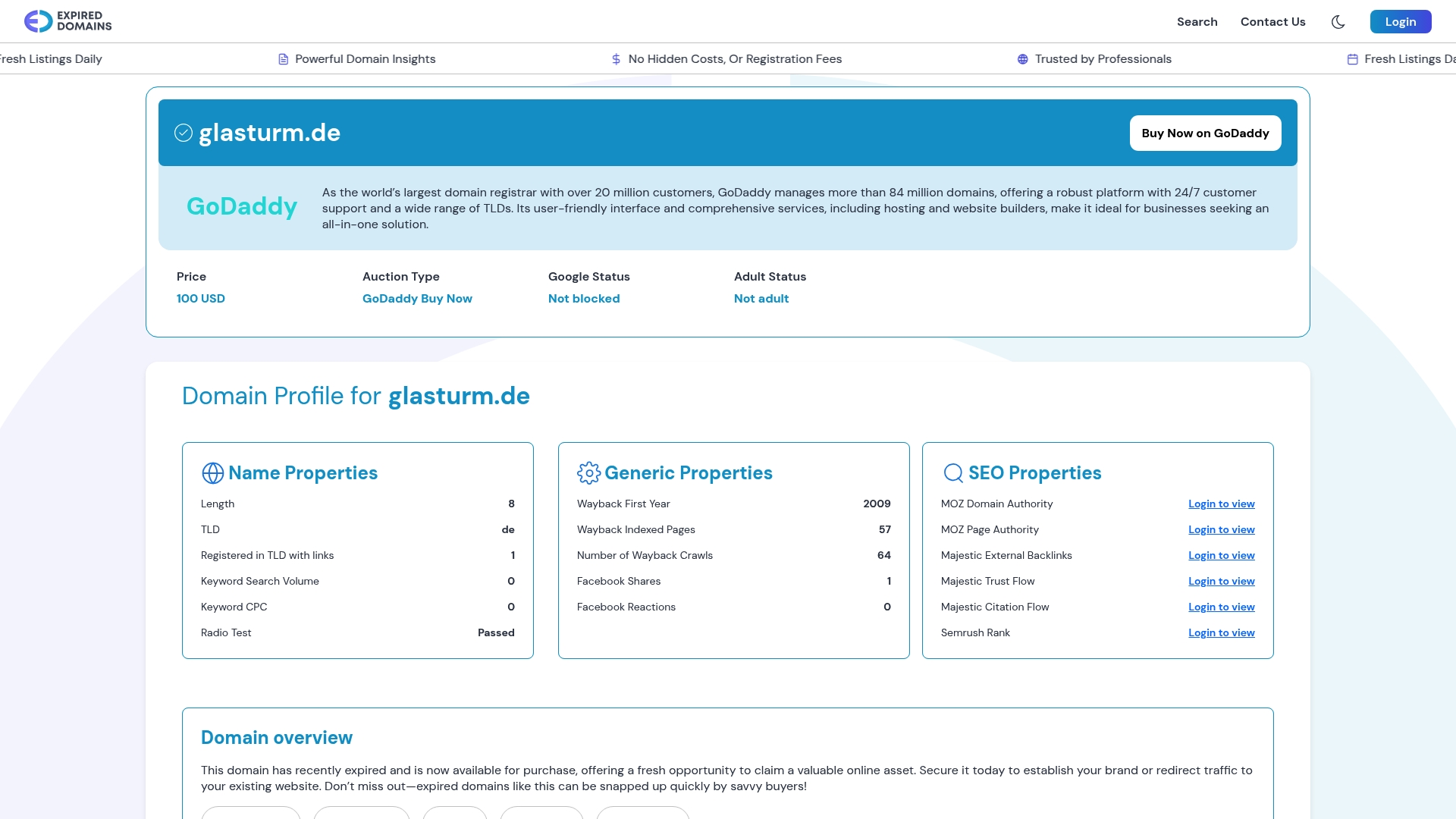Click the glasturm.de title in blue banner

(269, 133)
